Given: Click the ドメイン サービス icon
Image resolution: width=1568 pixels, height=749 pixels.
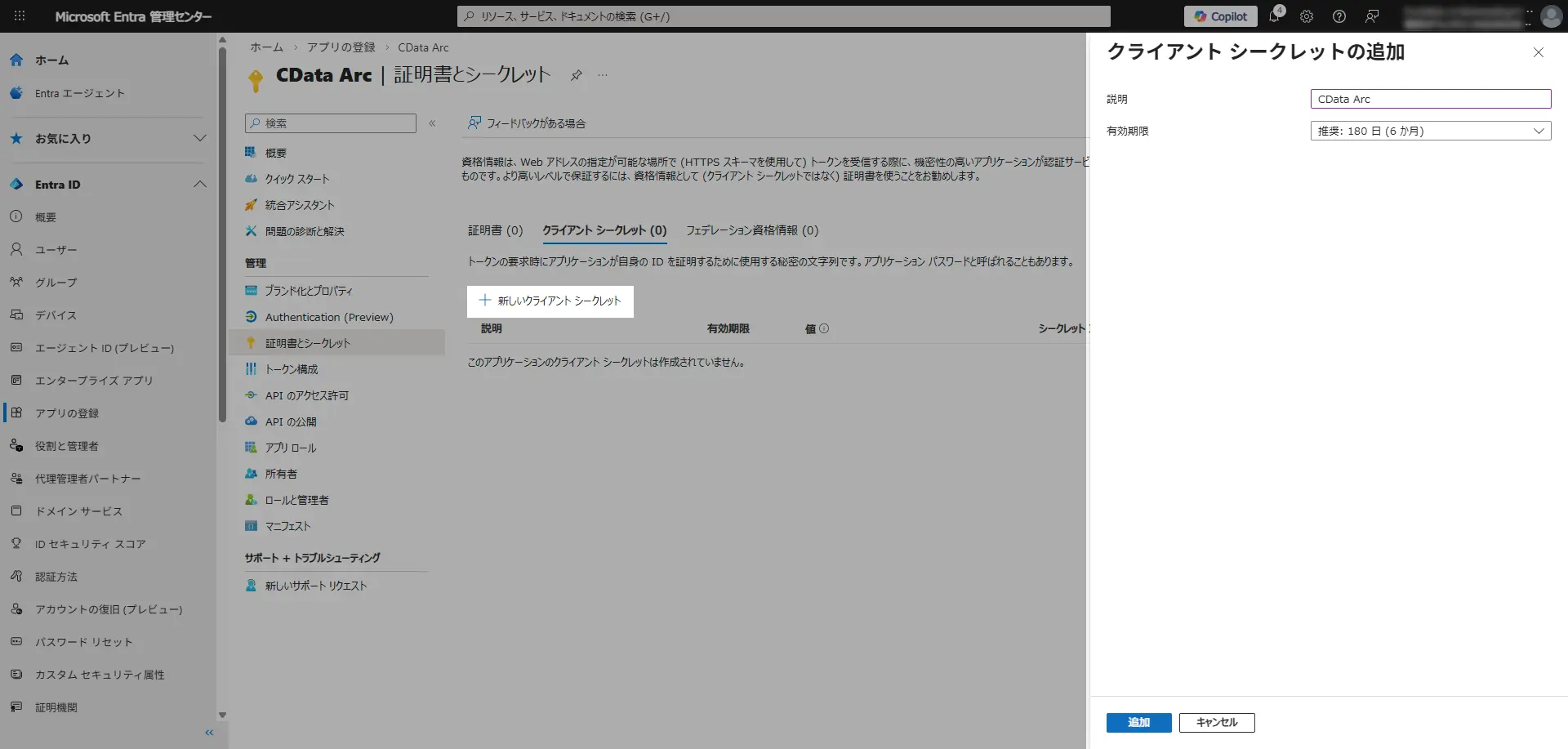Looking at the screenshot, I should point(16,511).
